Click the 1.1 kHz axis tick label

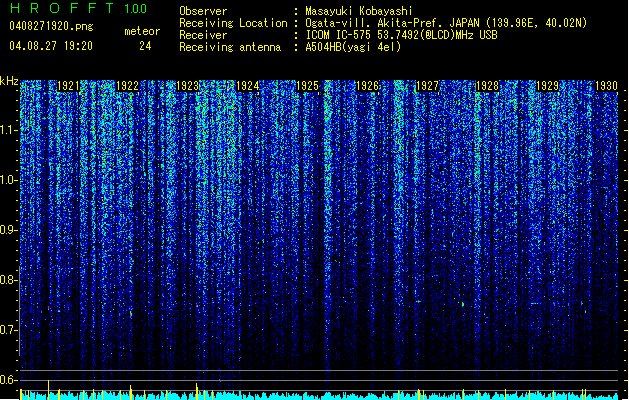(9, 130)
